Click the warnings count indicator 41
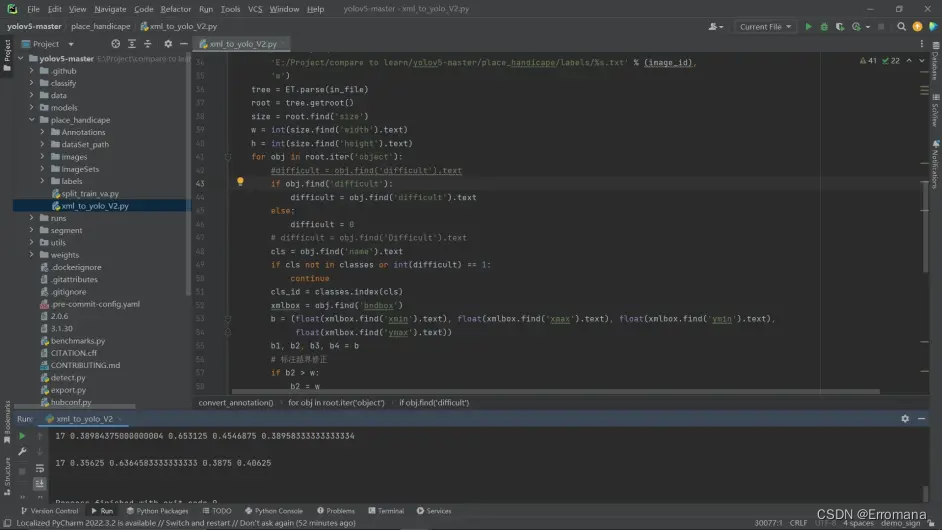 869,61
